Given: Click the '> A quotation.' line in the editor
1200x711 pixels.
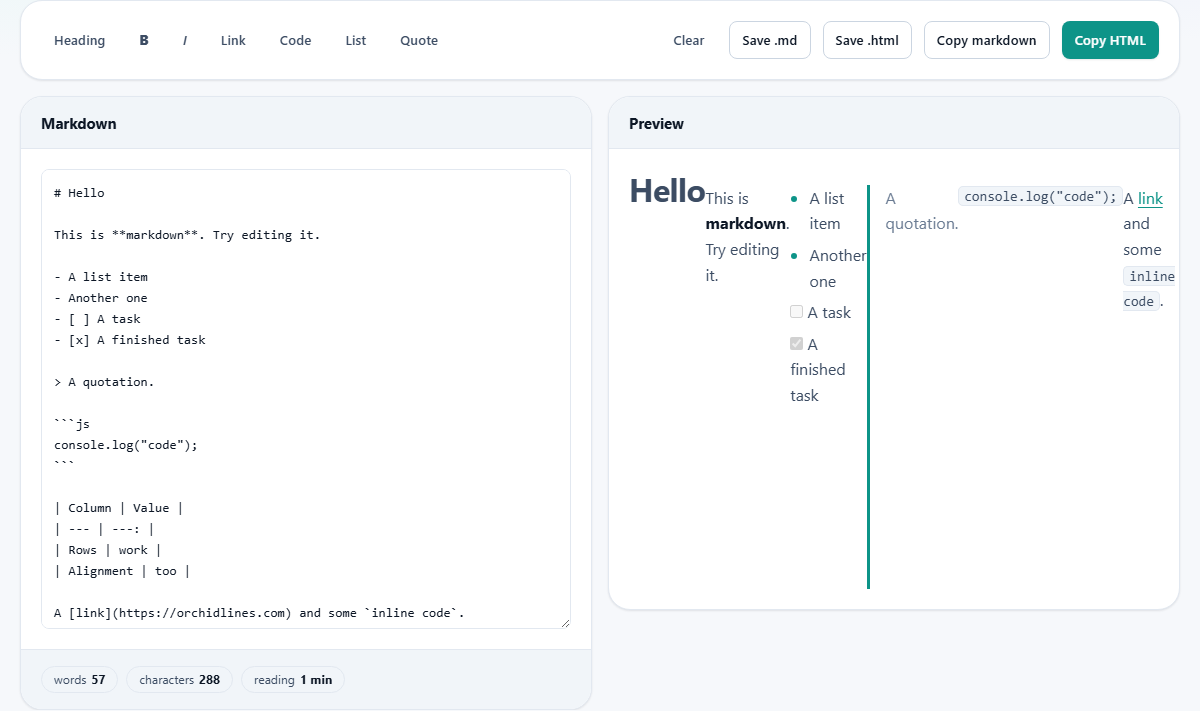Looking at the screenshot, I should point(104,382).
